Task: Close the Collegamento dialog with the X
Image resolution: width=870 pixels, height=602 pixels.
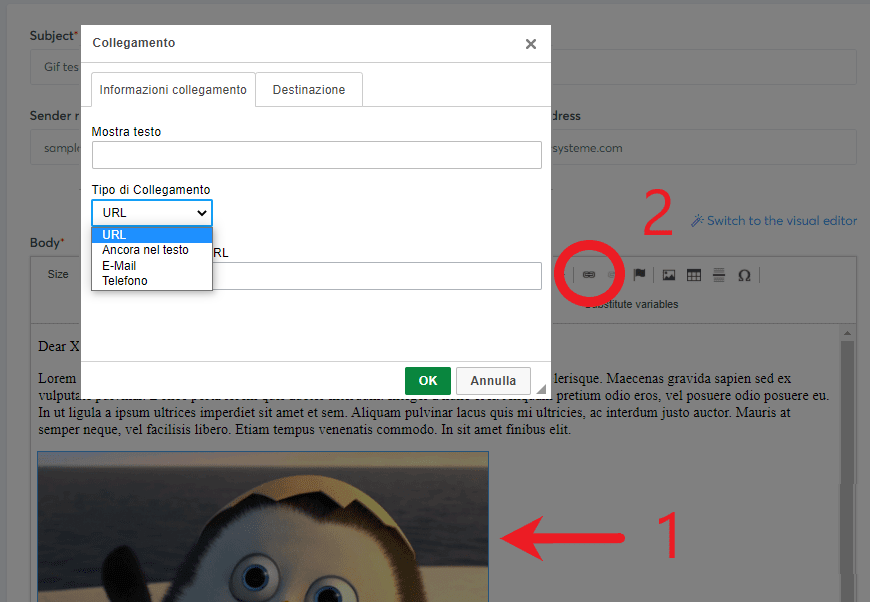Action: (531, 43)
